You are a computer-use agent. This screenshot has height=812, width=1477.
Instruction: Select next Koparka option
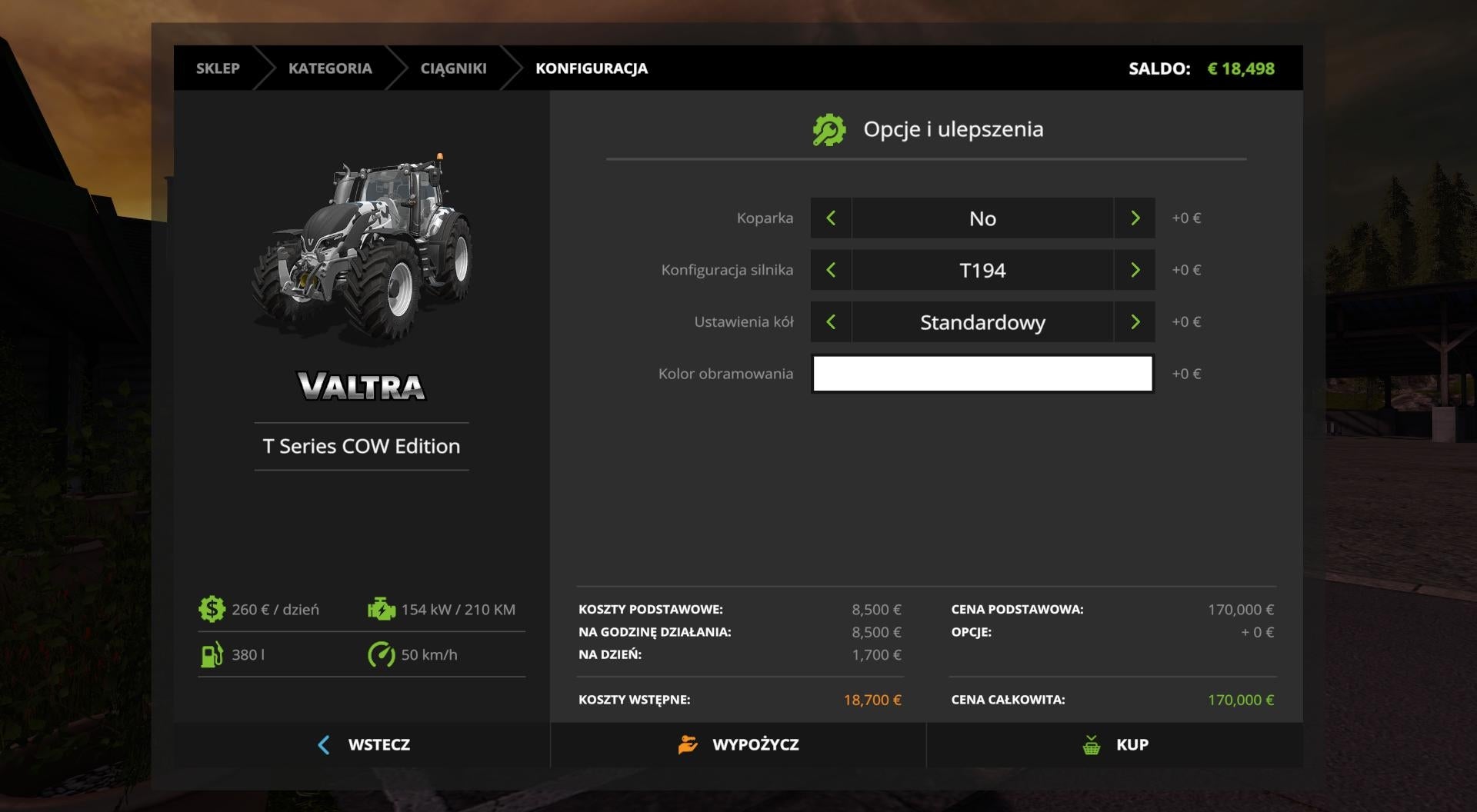point(1135,218)
